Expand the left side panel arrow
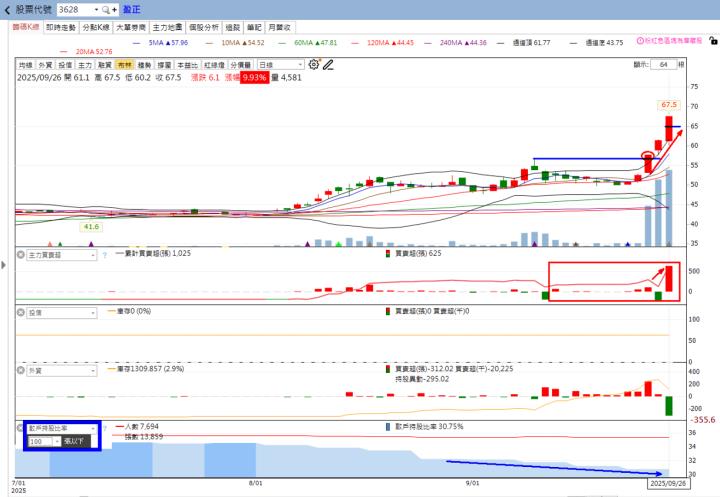The height and width of the screenshot is (497, 720). tap(4, 264)
